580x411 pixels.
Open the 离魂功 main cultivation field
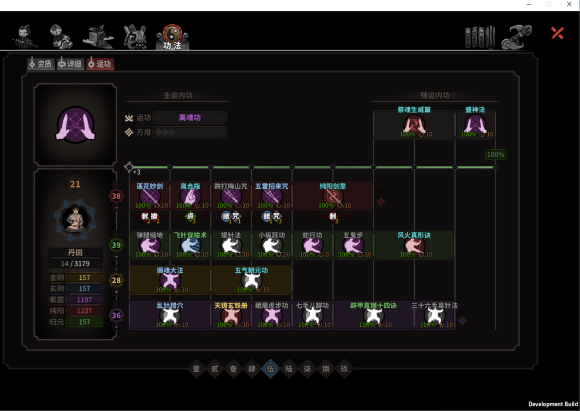[190, 118]
